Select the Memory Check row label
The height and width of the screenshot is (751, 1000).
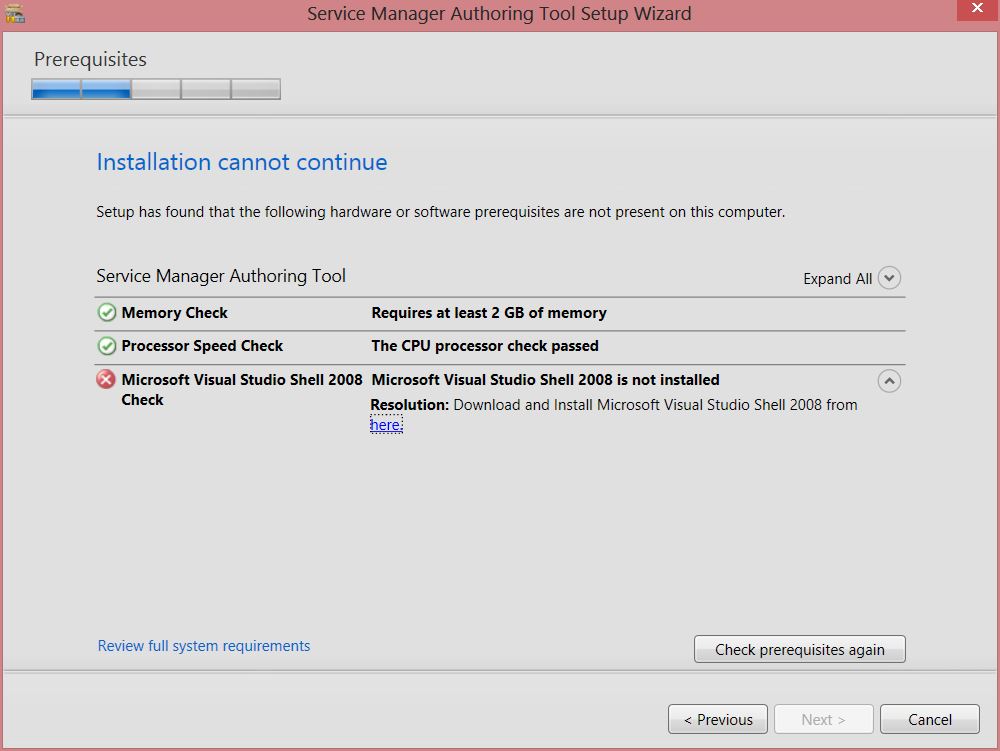tap(174, 313)
